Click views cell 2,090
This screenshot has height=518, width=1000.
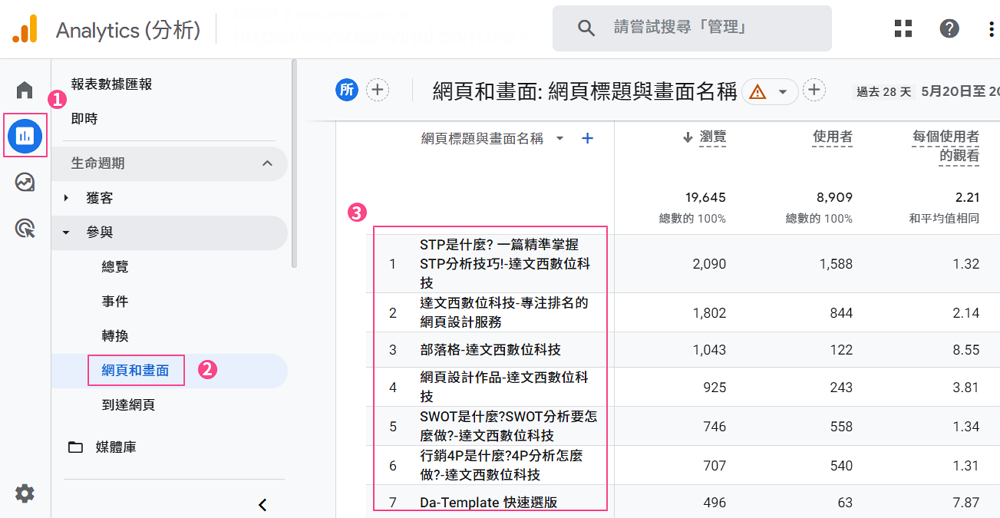point(709,263)
